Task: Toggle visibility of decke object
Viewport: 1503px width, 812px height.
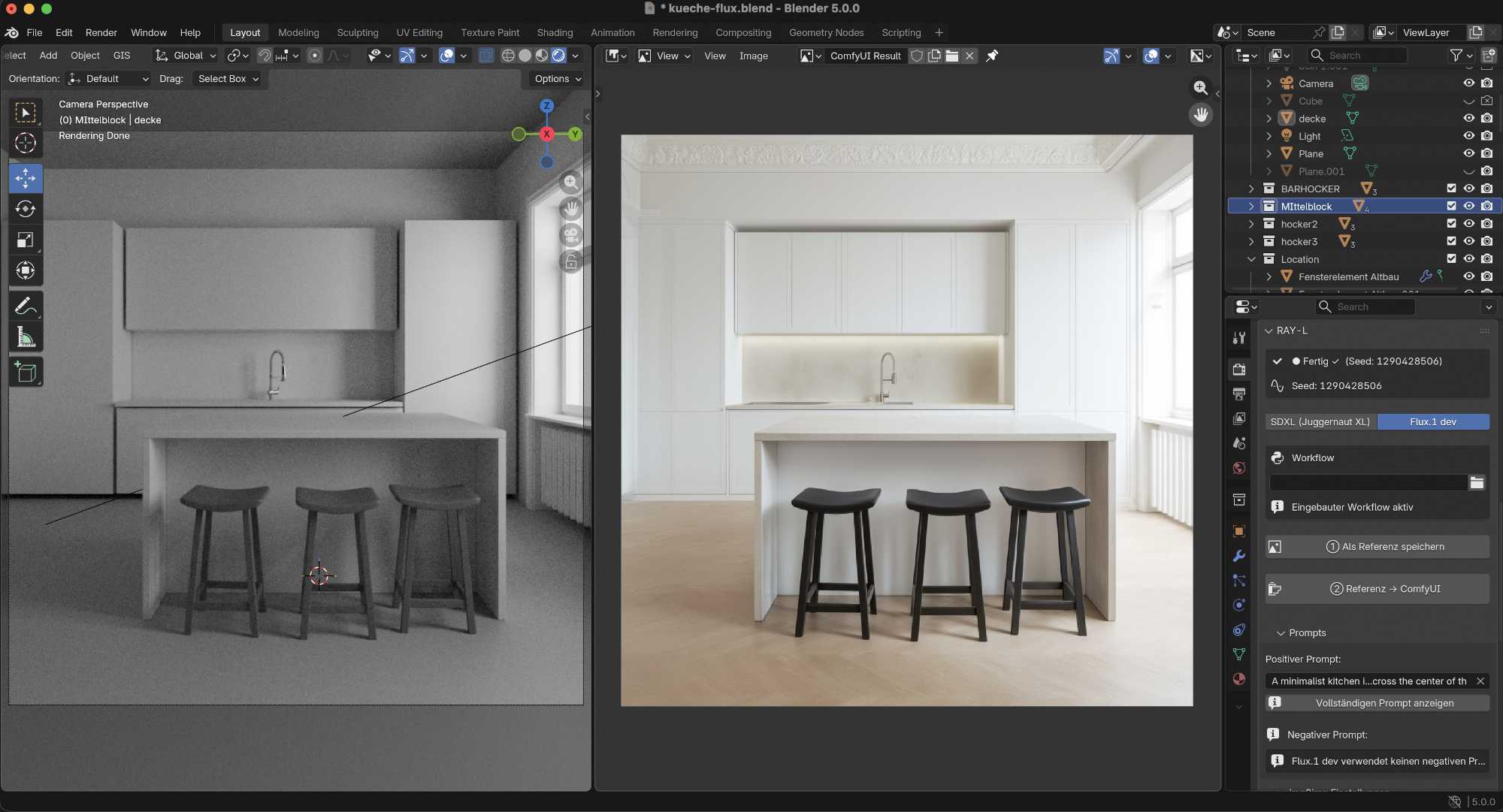Action: tap(1468, 118)
